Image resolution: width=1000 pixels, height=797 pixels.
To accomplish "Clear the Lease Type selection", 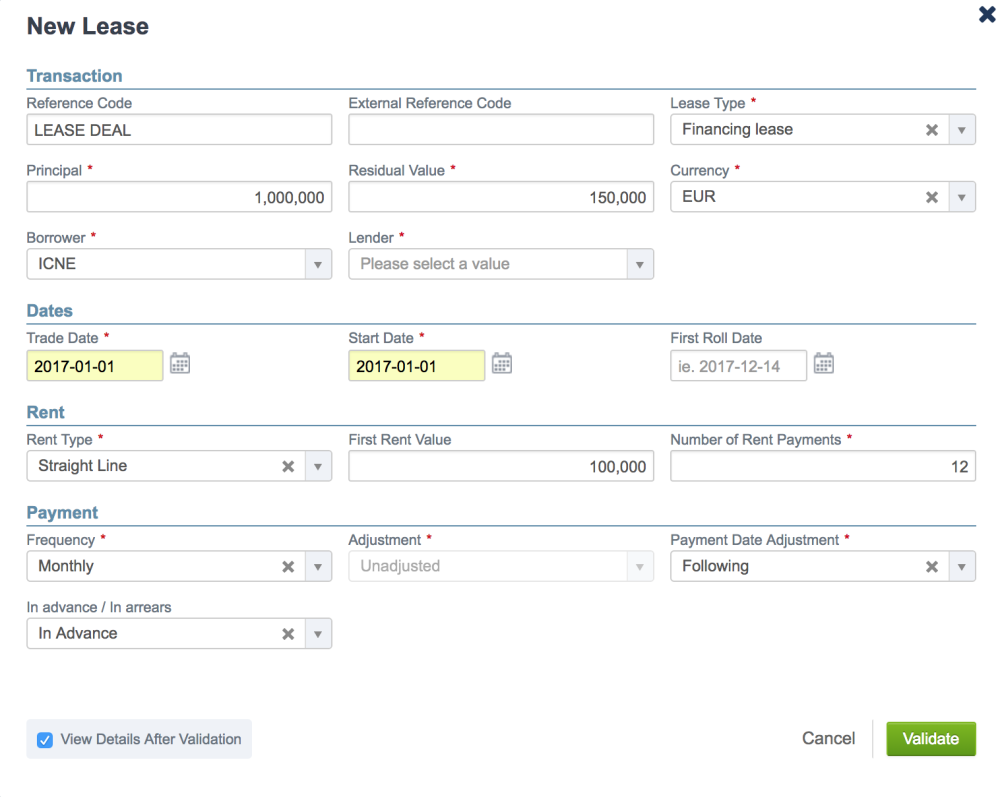I will (932, 130).
